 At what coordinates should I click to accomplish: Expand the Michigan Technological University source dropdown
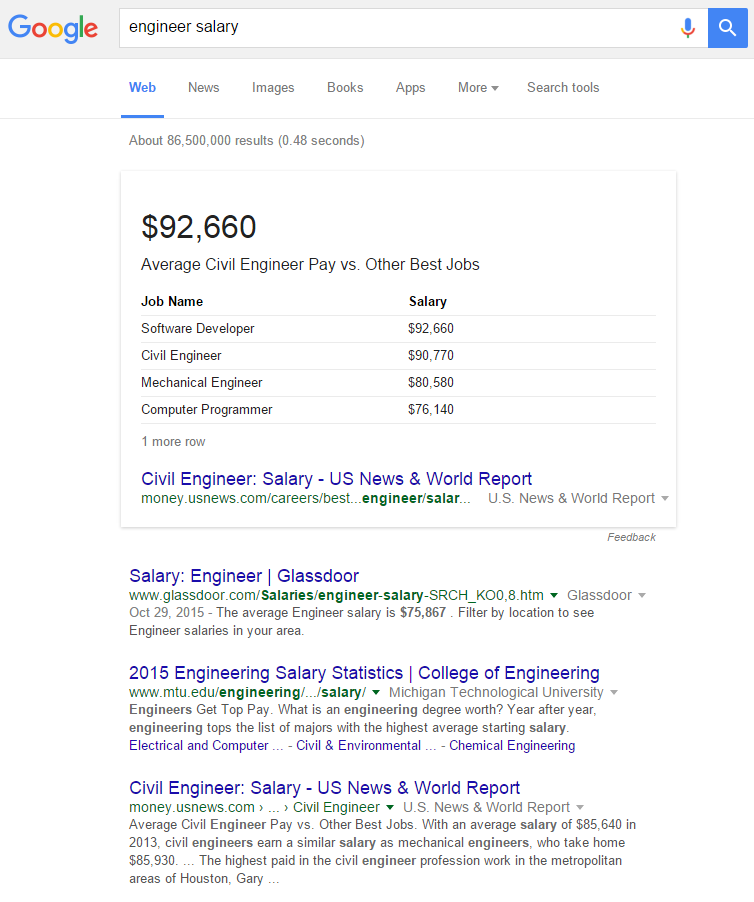click(614, 692)
